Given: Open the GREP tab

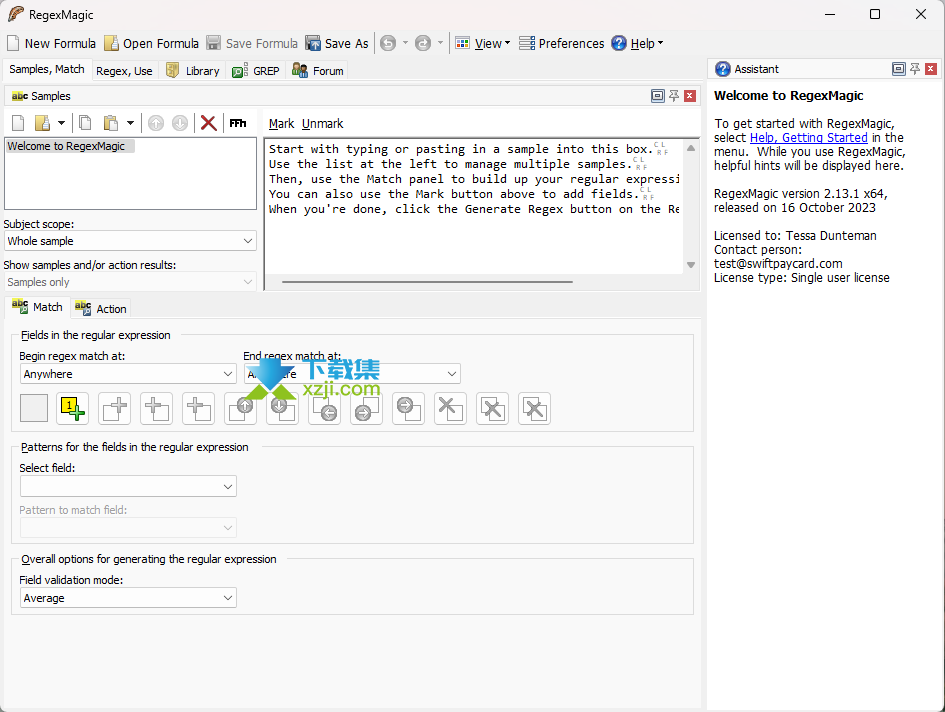Looking at the screenshot, I should [256, 71].
